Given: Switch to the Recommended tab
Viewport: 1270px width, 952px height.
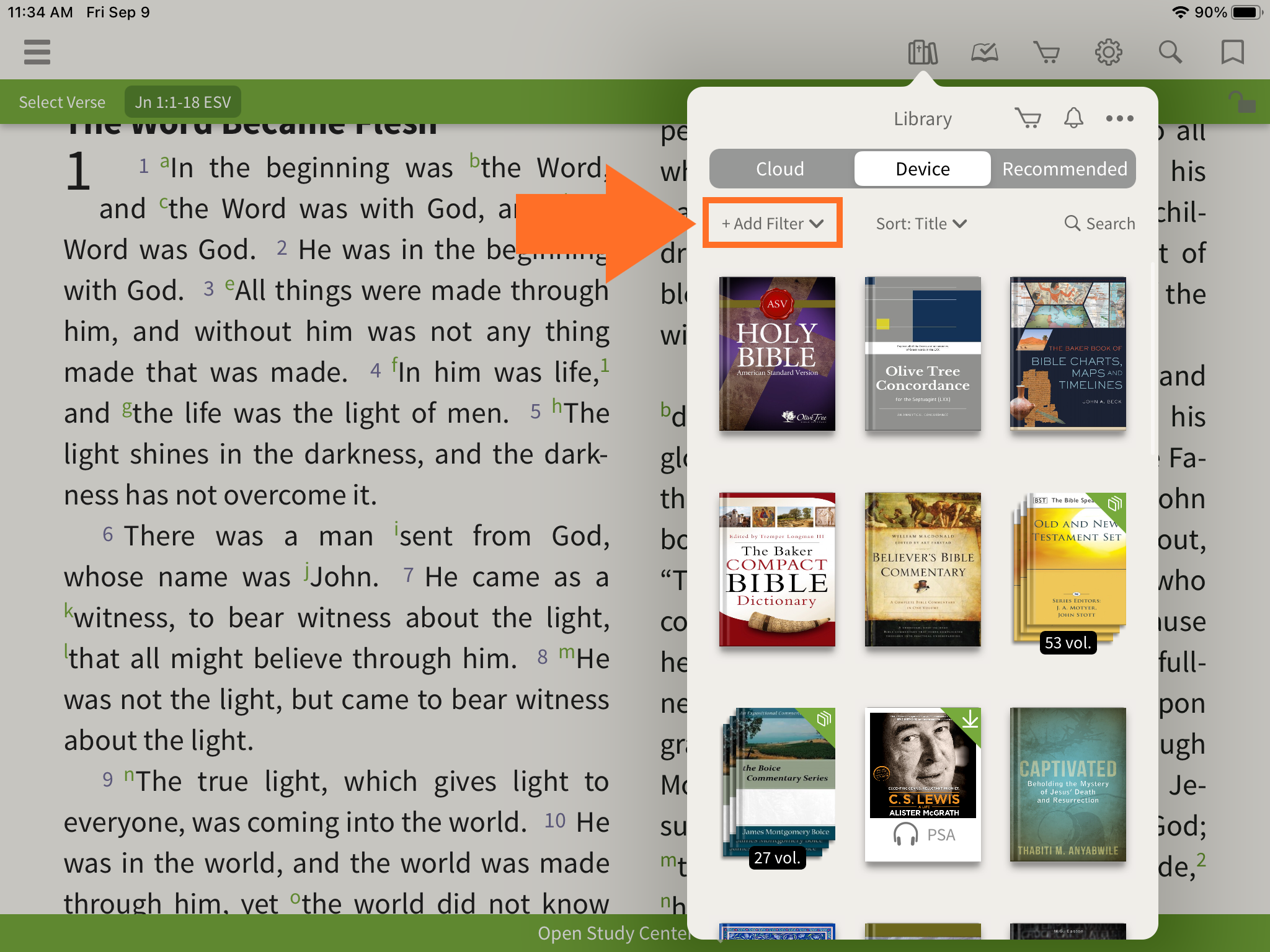Looking at the screenshot, I should [x=1064, y=169].
